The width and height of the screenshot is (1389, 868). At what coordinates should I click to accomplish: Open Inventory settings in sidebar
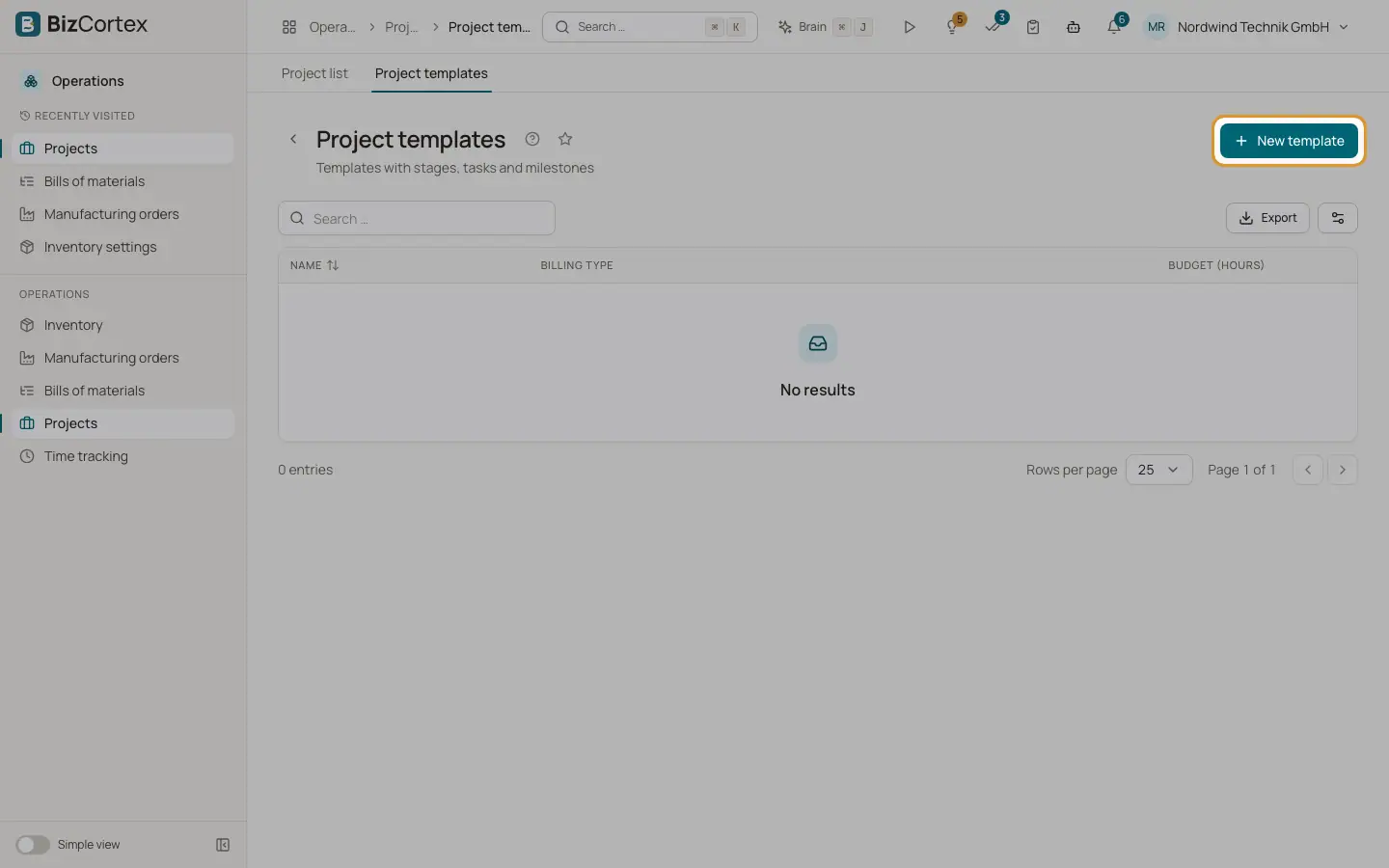pos(123,247)
